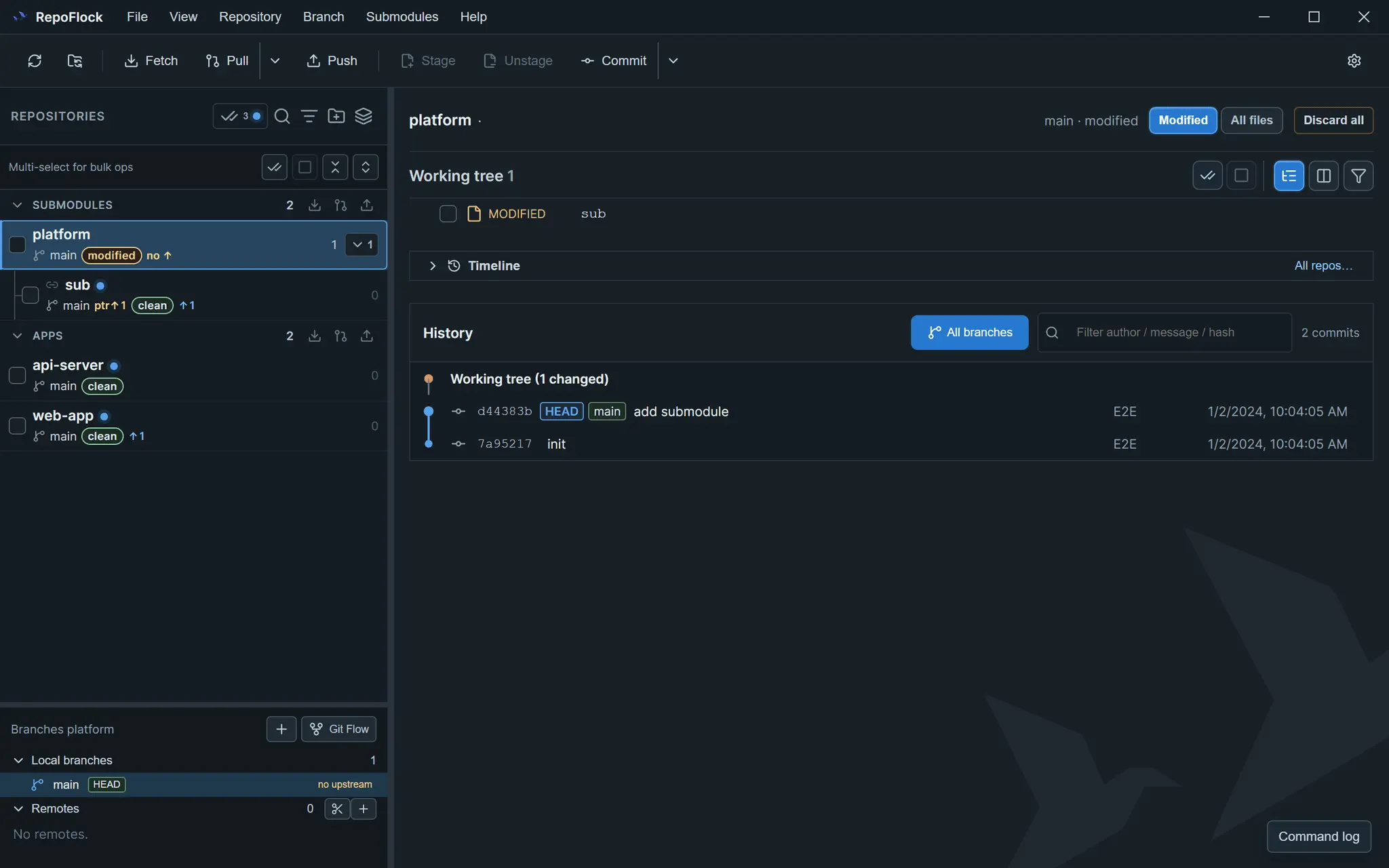Open the working tree filter funnel
This screenshot has height=868, width=1389.
(x=1358, y=176)
